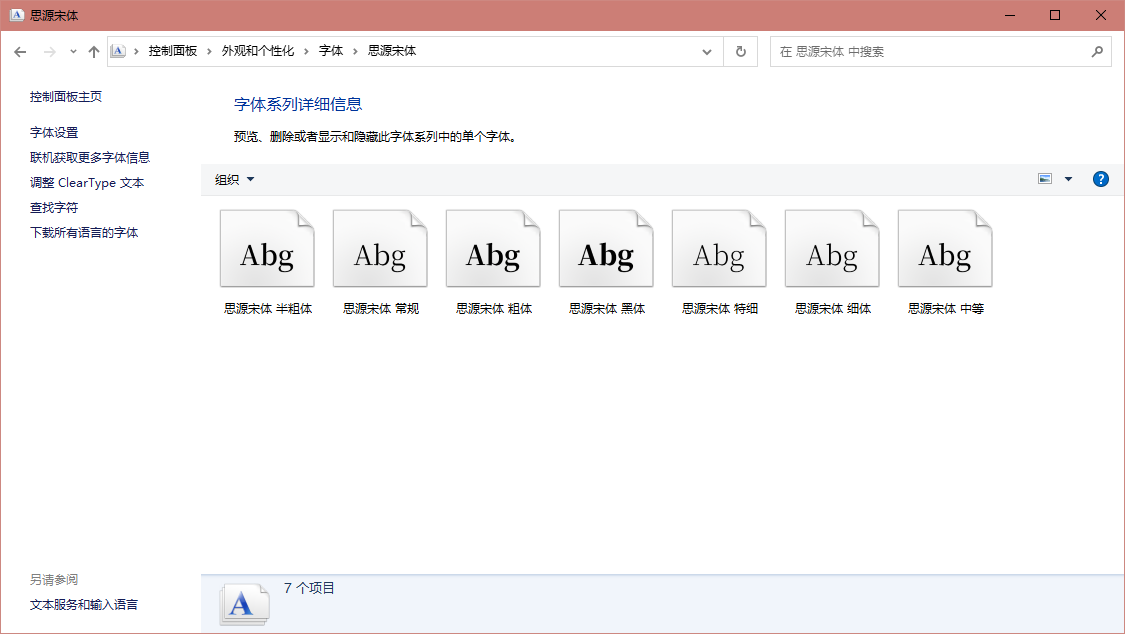Open the view options dropdown arrow
The height and width of the screenshot is (634, 1125).
coord(1068,179)
